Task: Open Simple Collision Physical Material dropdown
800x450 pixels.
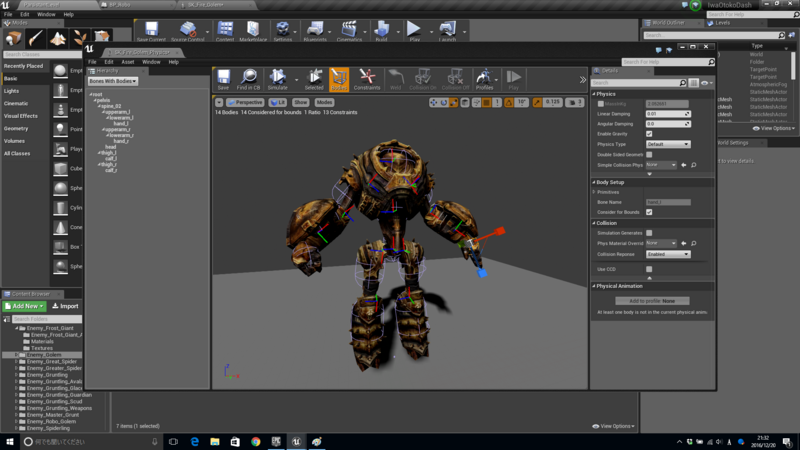Action: click(661, 165)
